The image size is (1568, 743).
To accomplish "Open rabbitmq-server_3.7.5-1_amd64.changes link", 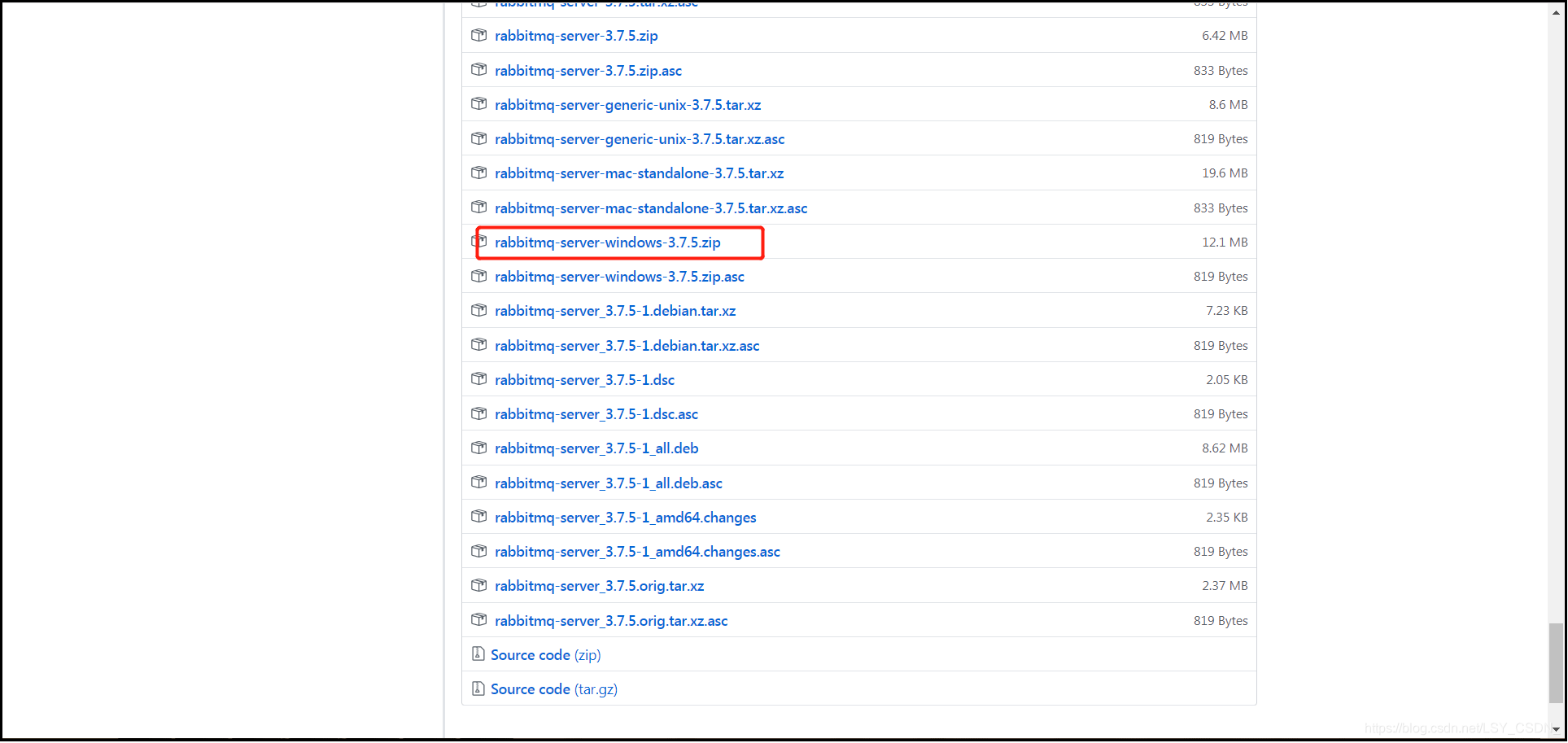I will pyautogui.click(x=626, y=518).
